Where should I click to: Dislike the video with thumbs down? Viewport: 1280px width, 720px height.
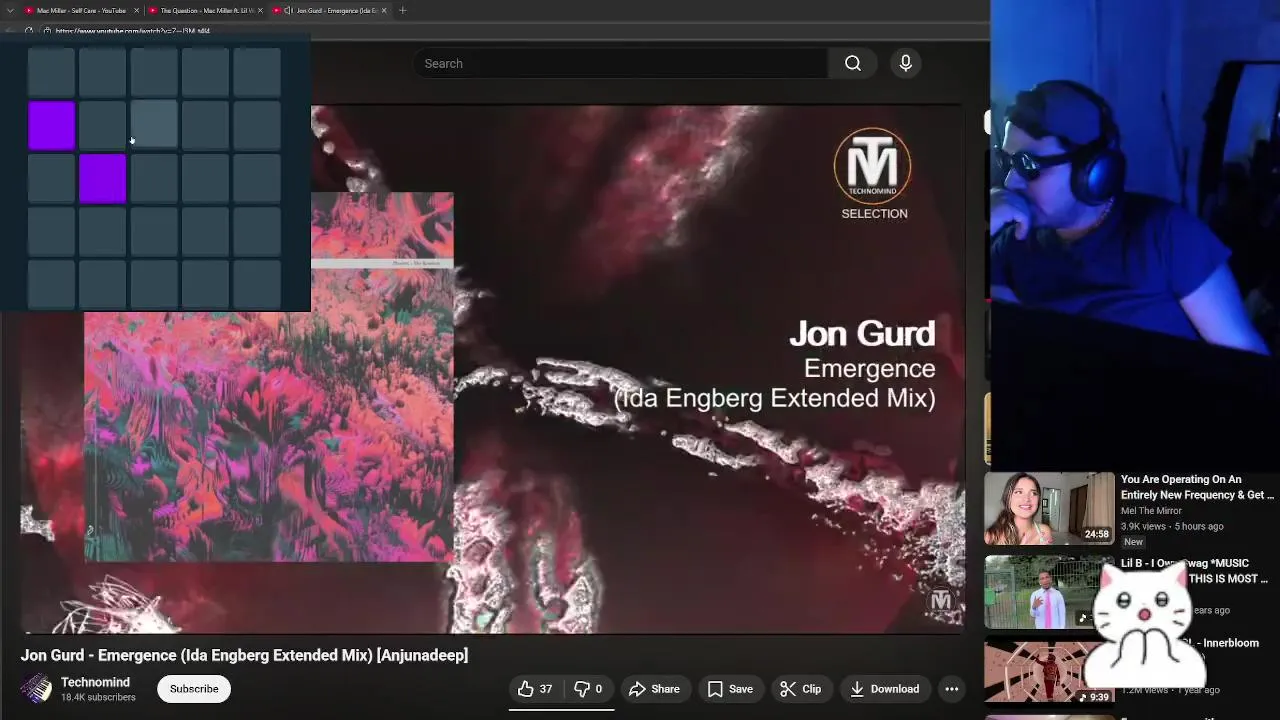coord(588,688)
